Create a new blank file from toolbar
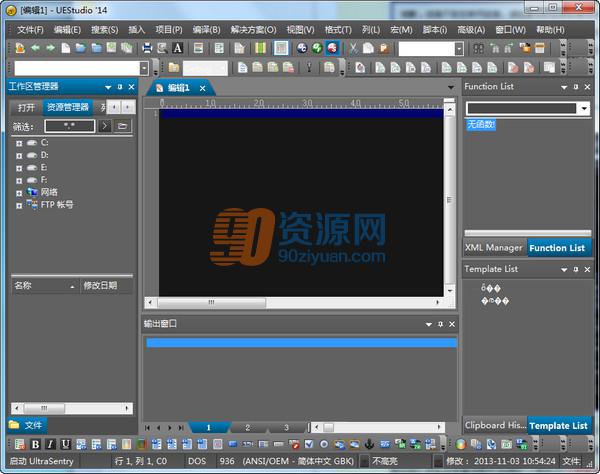The image size is (600, 474). (x=66, y=48)
